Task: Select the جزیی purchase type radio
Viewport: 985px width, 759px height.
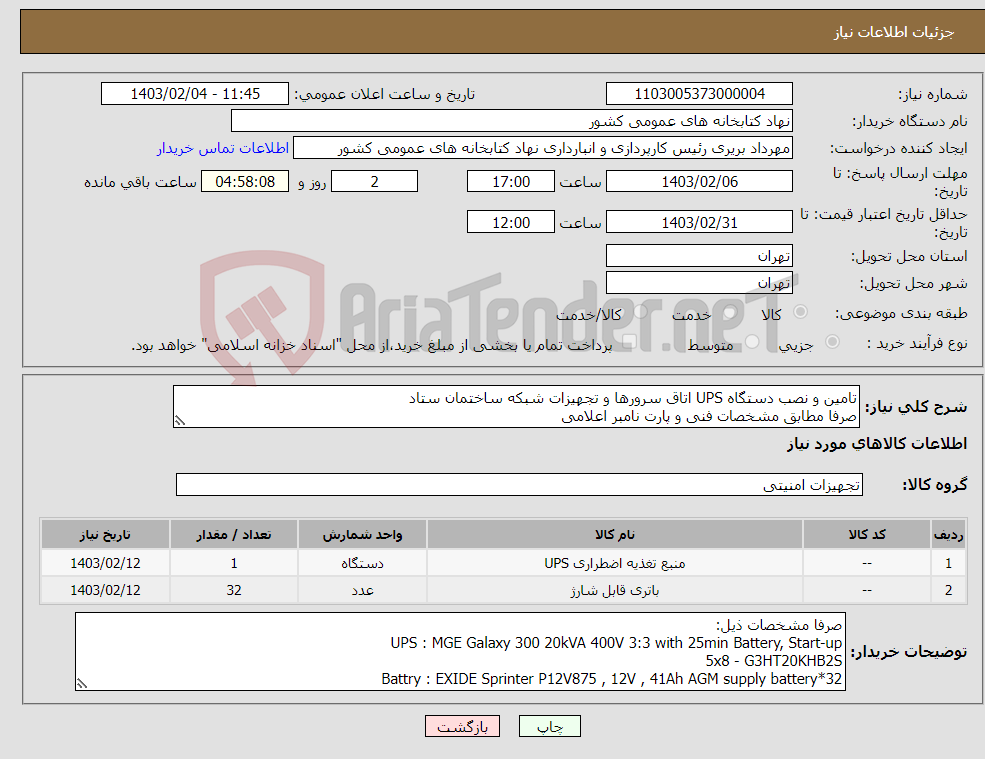Action: (832, 342)
